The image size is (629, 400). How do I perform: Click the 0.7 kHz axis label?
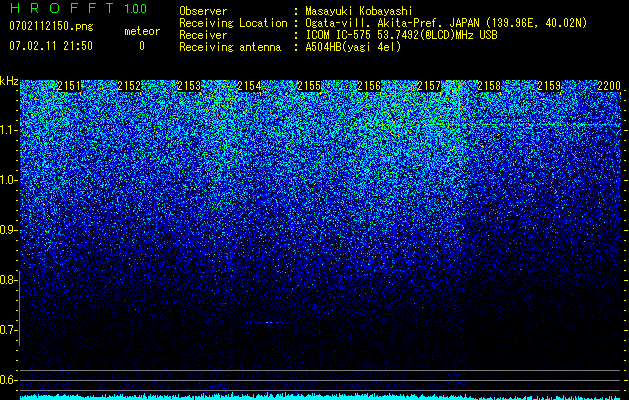coord(9,330)
